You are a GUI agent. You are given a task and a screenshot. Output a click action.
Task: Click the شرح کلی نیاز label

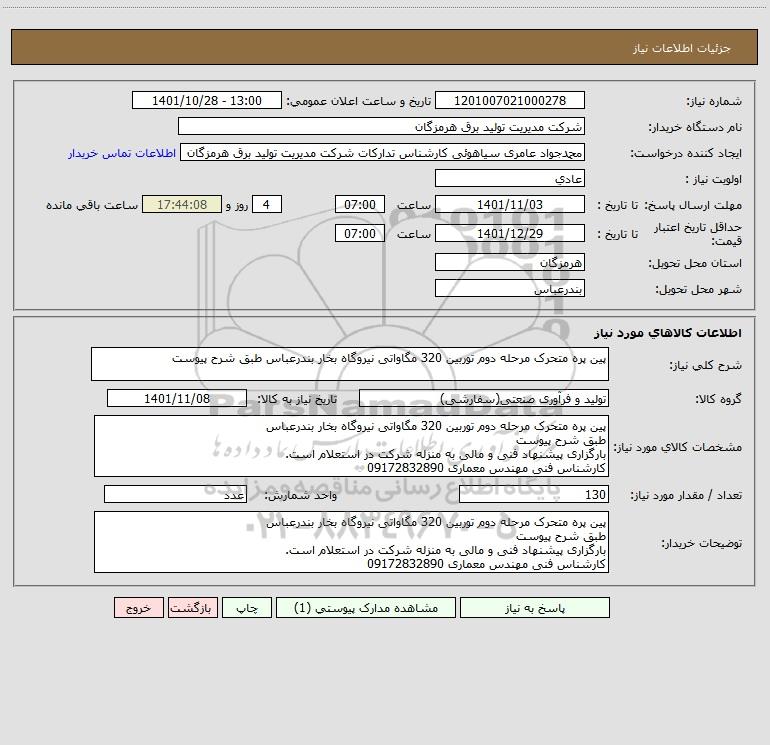706,365
